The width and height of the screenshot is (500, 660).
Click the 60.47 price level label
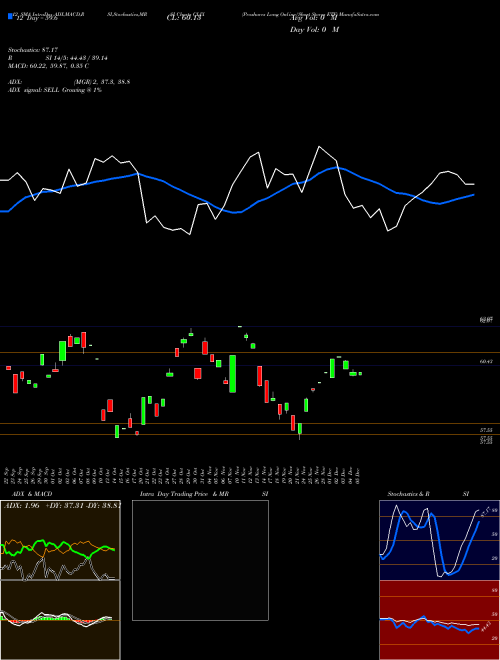(486, 362)
